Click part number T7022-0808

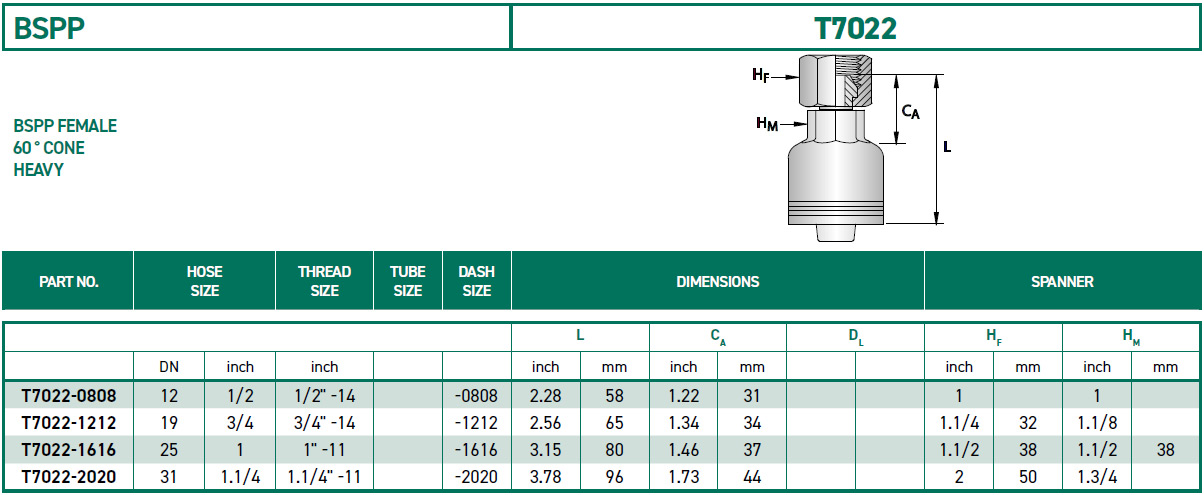click(68, 395)
